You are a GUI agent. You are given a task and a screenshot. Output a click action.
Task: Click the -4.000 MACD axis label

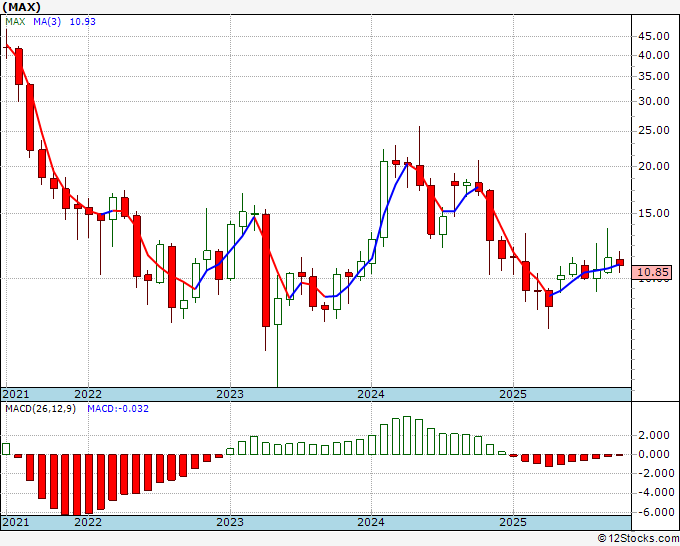[x=656, y=493]
